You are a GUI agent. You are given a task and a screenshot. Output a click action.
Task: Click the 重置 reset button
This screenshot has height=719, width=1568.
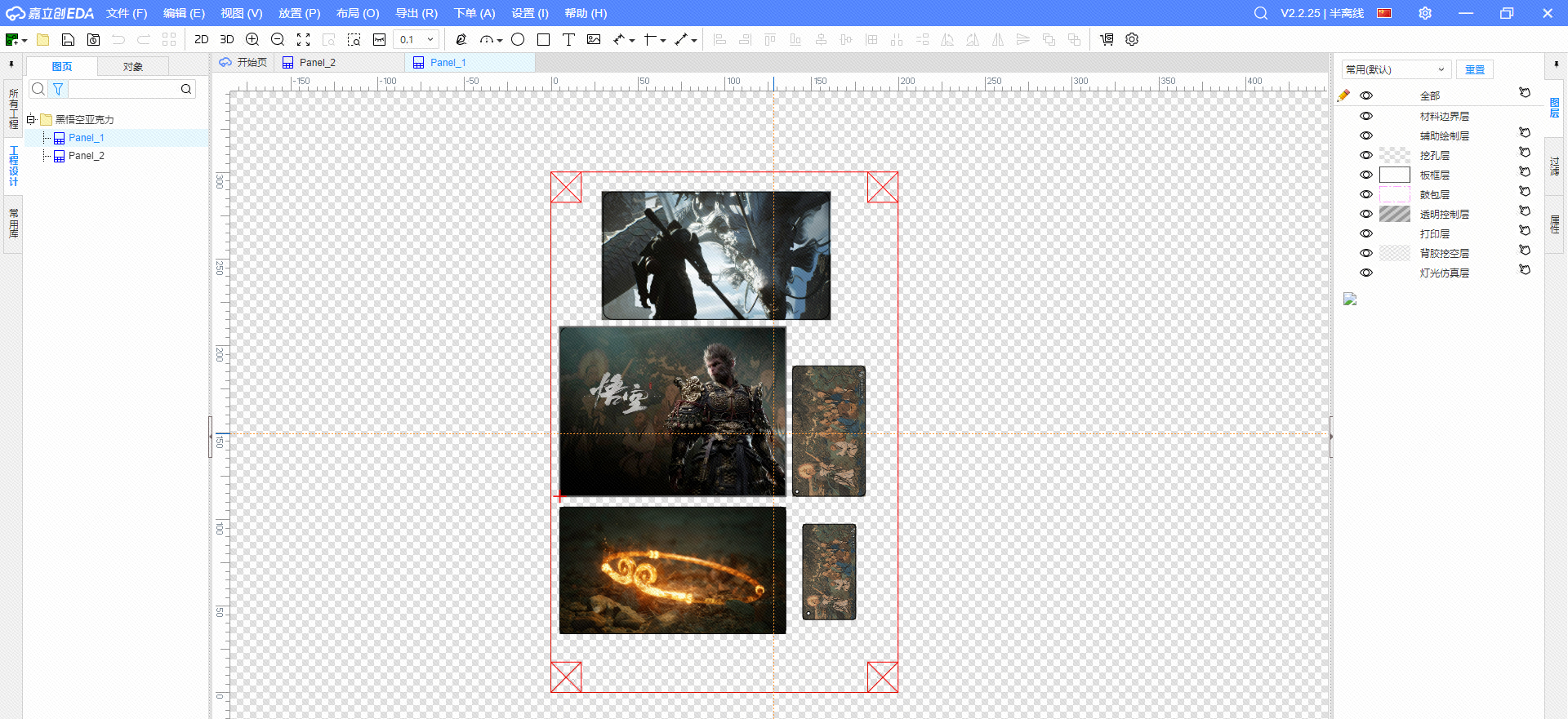(1475, 69)
